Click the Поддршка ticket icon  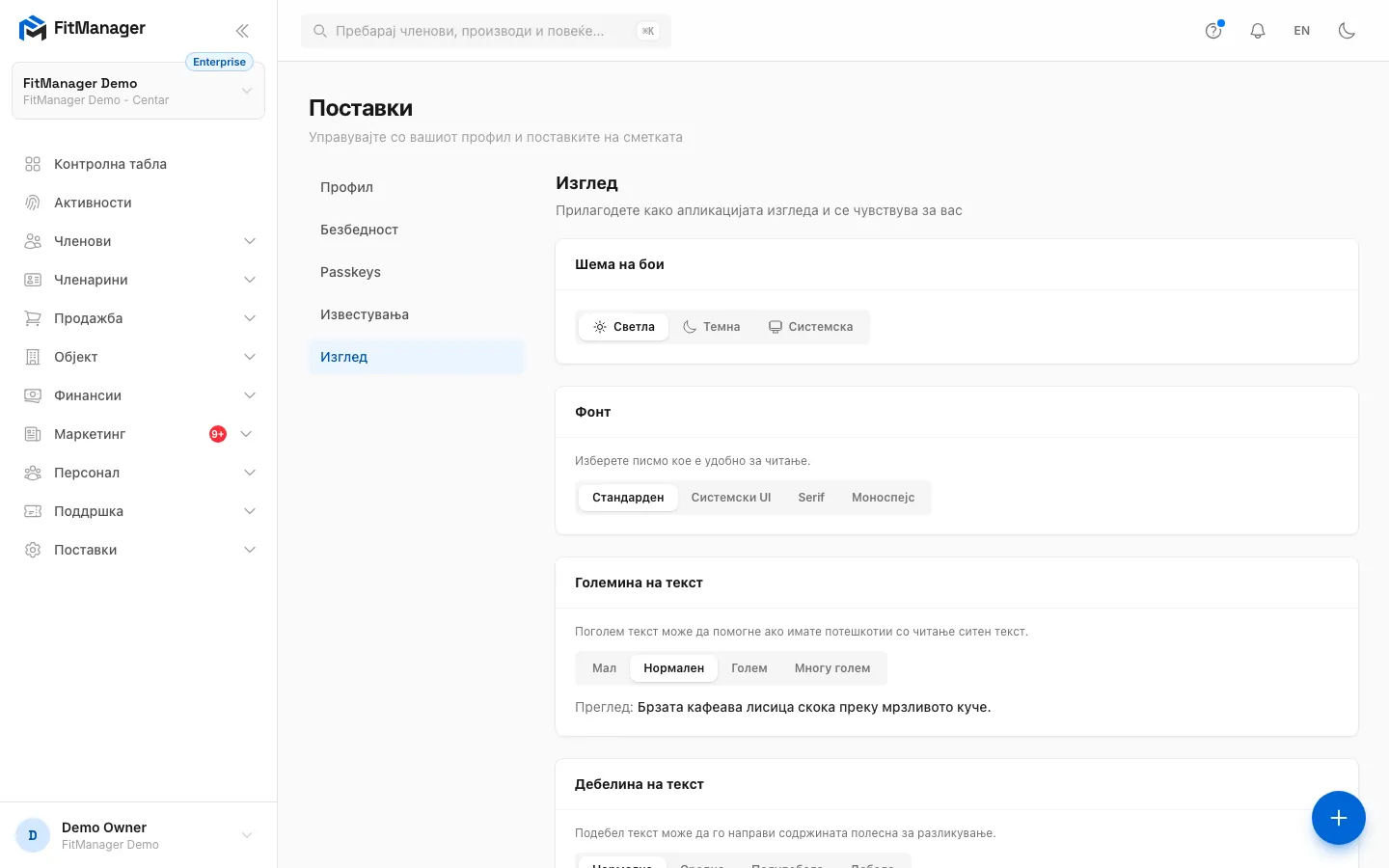click(x=33, y=511)
